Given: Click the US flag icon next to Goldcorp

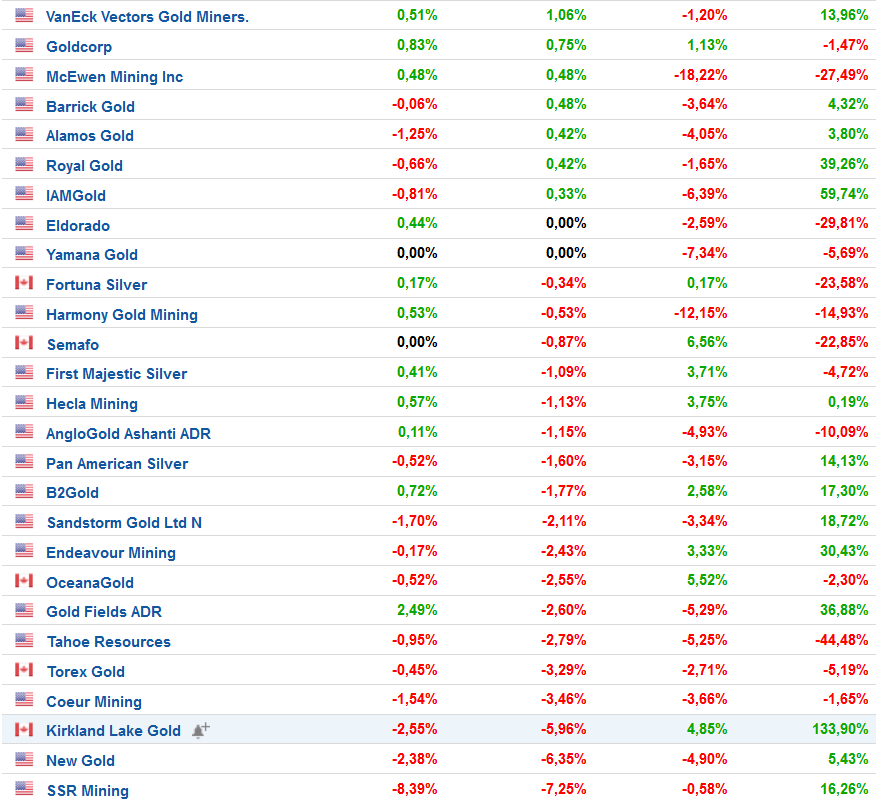Looking at the screenshot, I should pyautogui.click(x=24, y=45).
